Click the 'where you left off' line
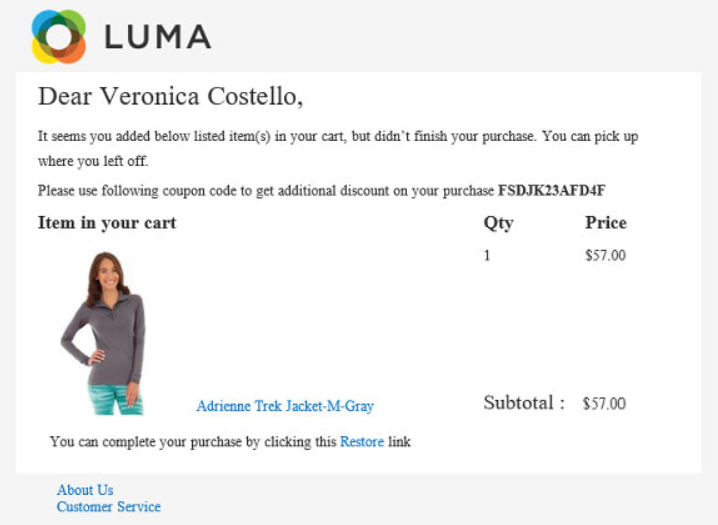The width and height of the screenshot is (718, 525). click(93, 160)
